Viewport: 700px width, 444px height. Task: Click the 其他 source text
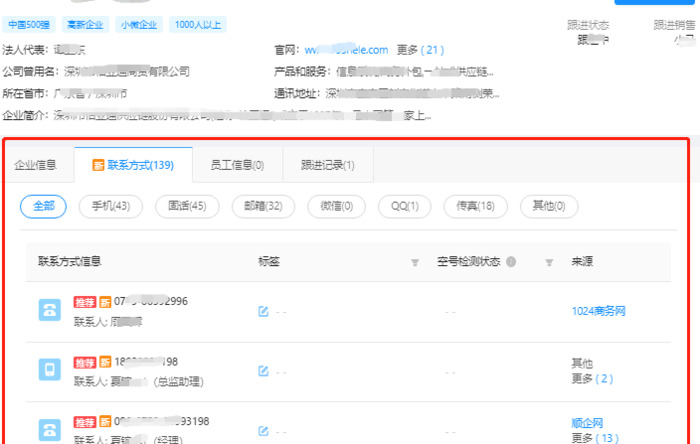pos(582,364)
